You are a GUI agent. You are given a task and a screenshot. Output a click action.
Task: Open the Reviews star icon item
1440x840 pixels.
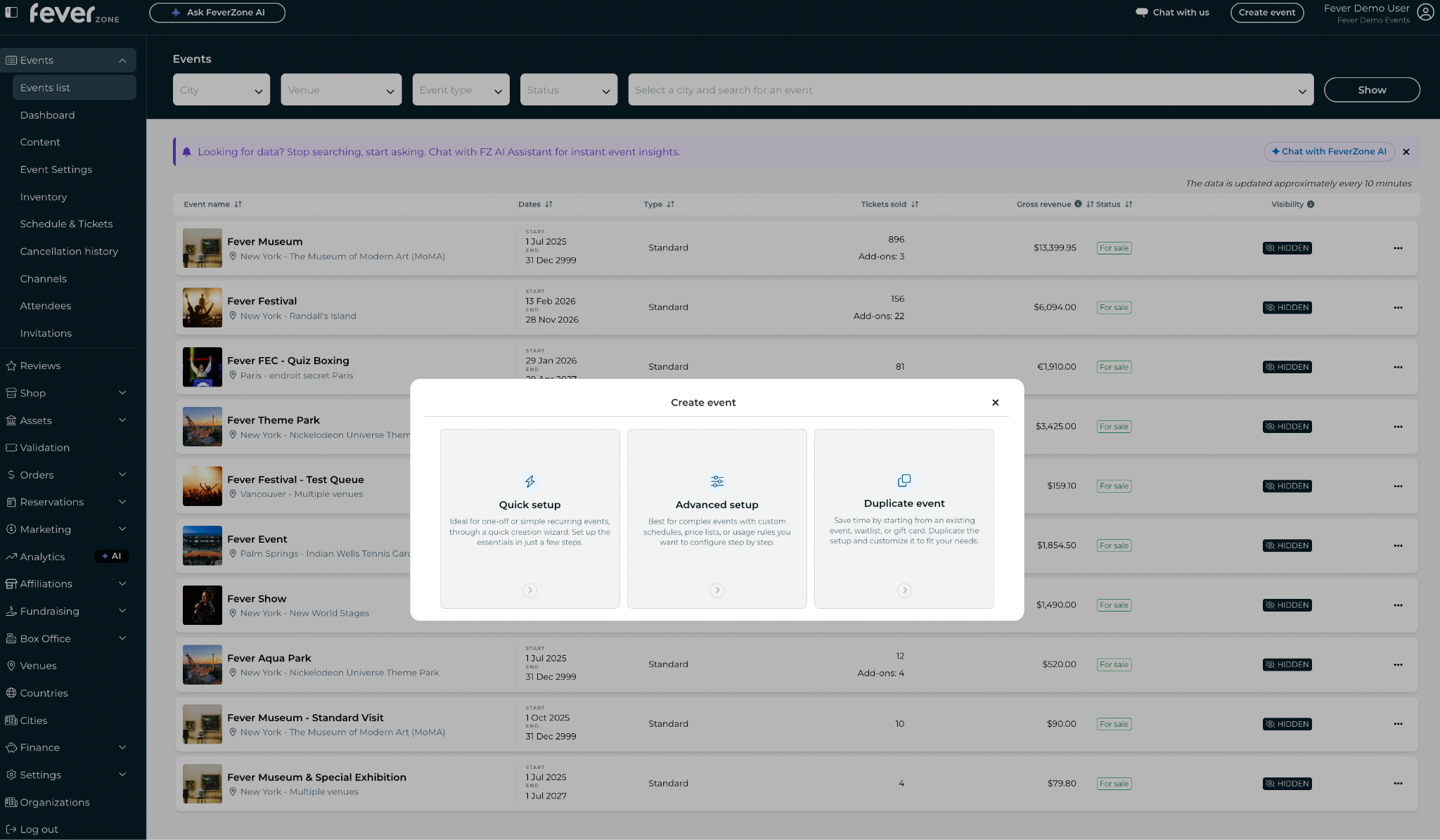[11, 366]
